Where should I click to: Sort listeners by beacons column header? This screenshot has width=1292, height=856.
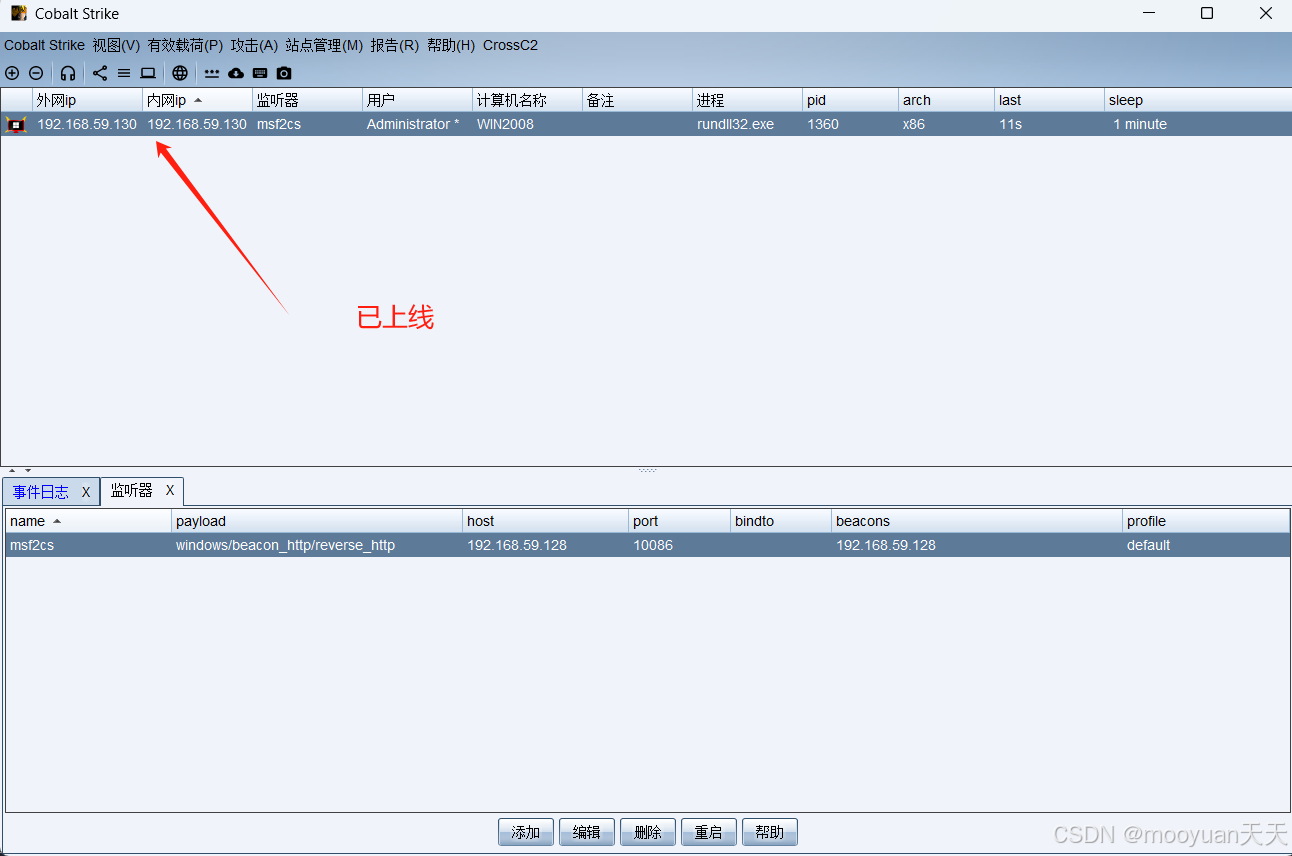point(978,521)
